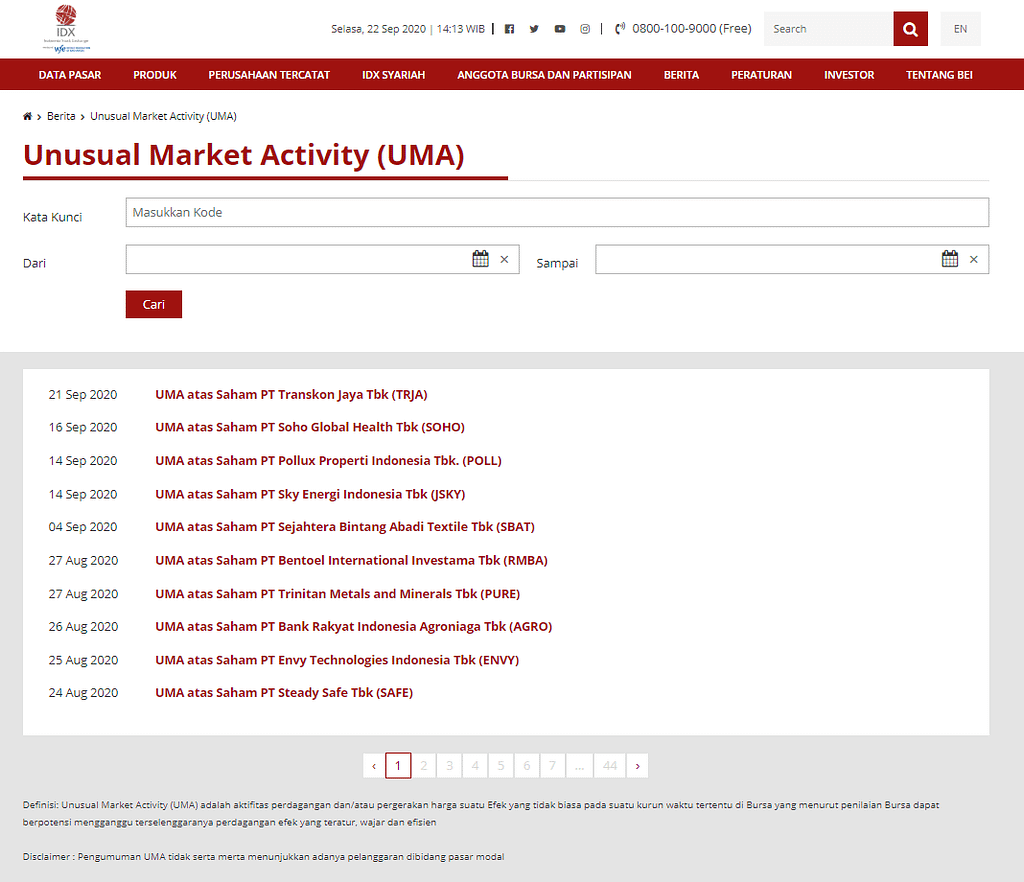Screen dimensions: 1024x882
Task: Click the '04 Sep 2020' date text
Action: coord(83,527)
